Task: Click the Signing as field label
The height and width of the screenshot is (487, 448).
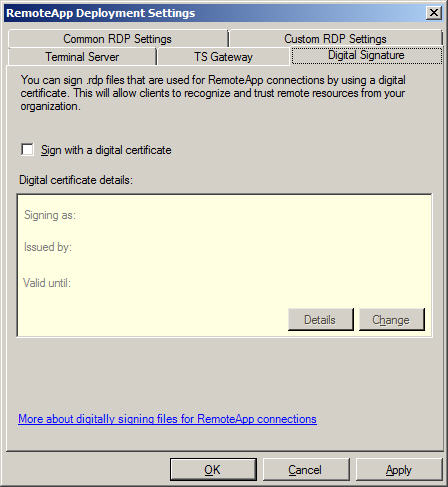Action: pos(50,215)
